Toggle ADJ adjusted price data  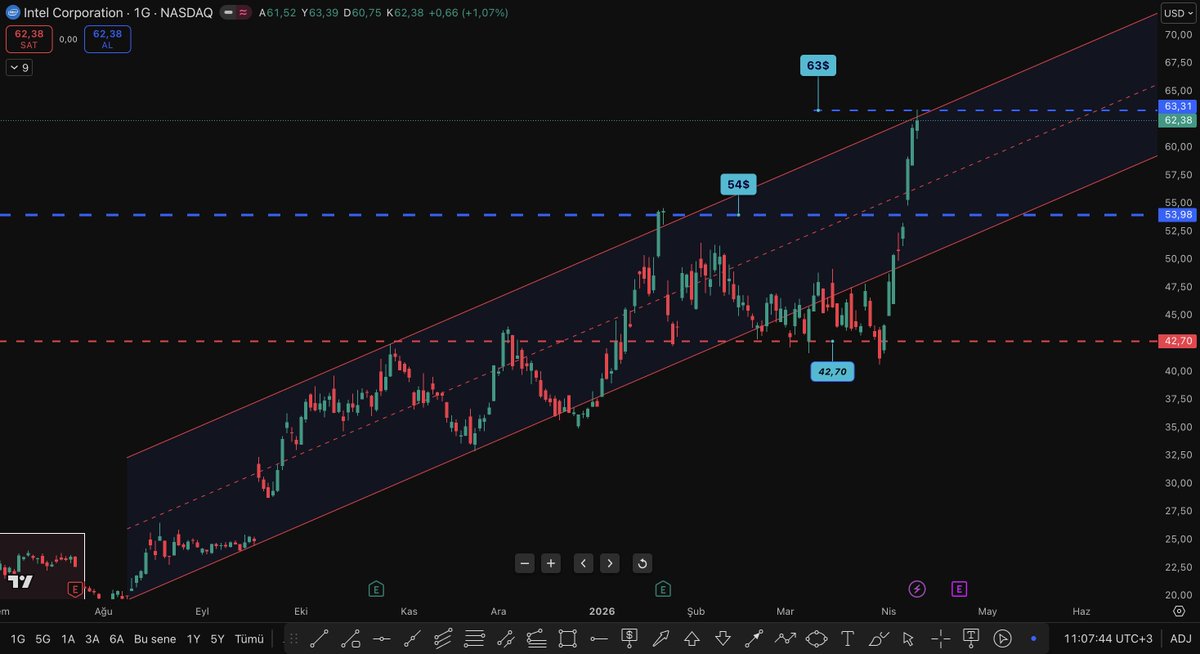point(1180,638)
